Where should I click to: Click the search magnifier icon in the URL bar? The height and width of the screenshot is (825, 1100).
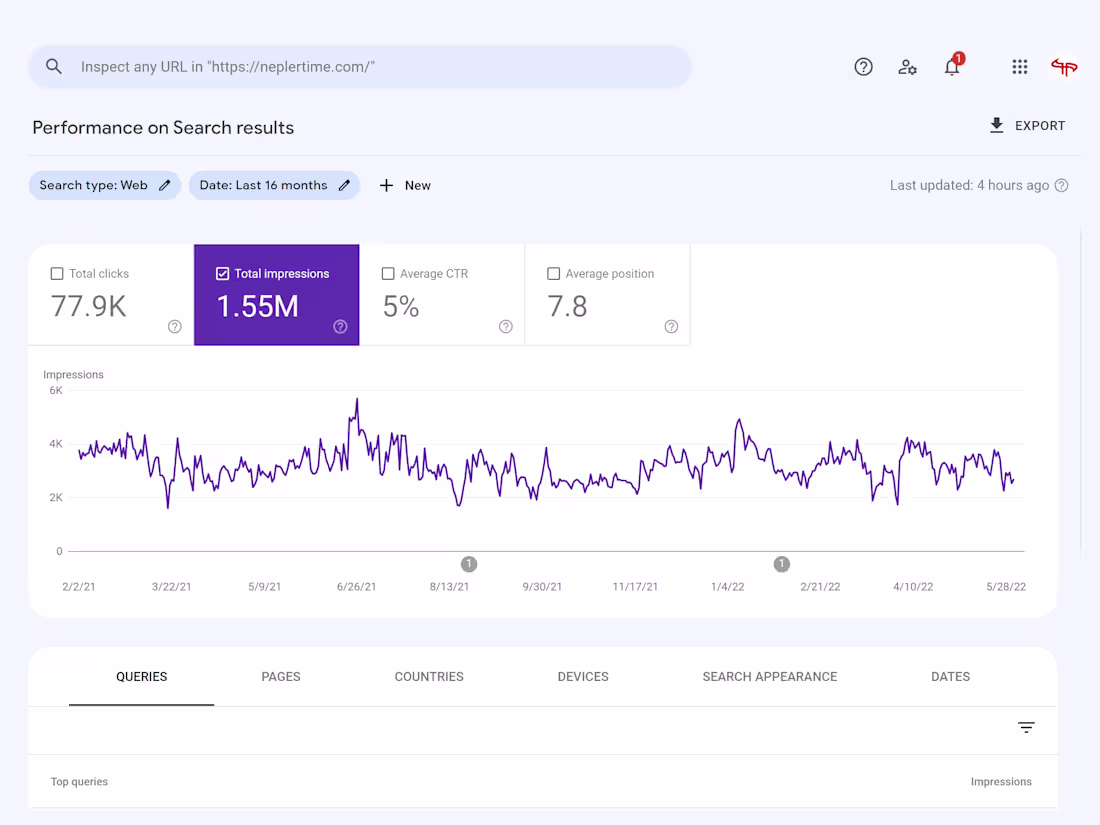pyautogui.click(x=54, y=66)
